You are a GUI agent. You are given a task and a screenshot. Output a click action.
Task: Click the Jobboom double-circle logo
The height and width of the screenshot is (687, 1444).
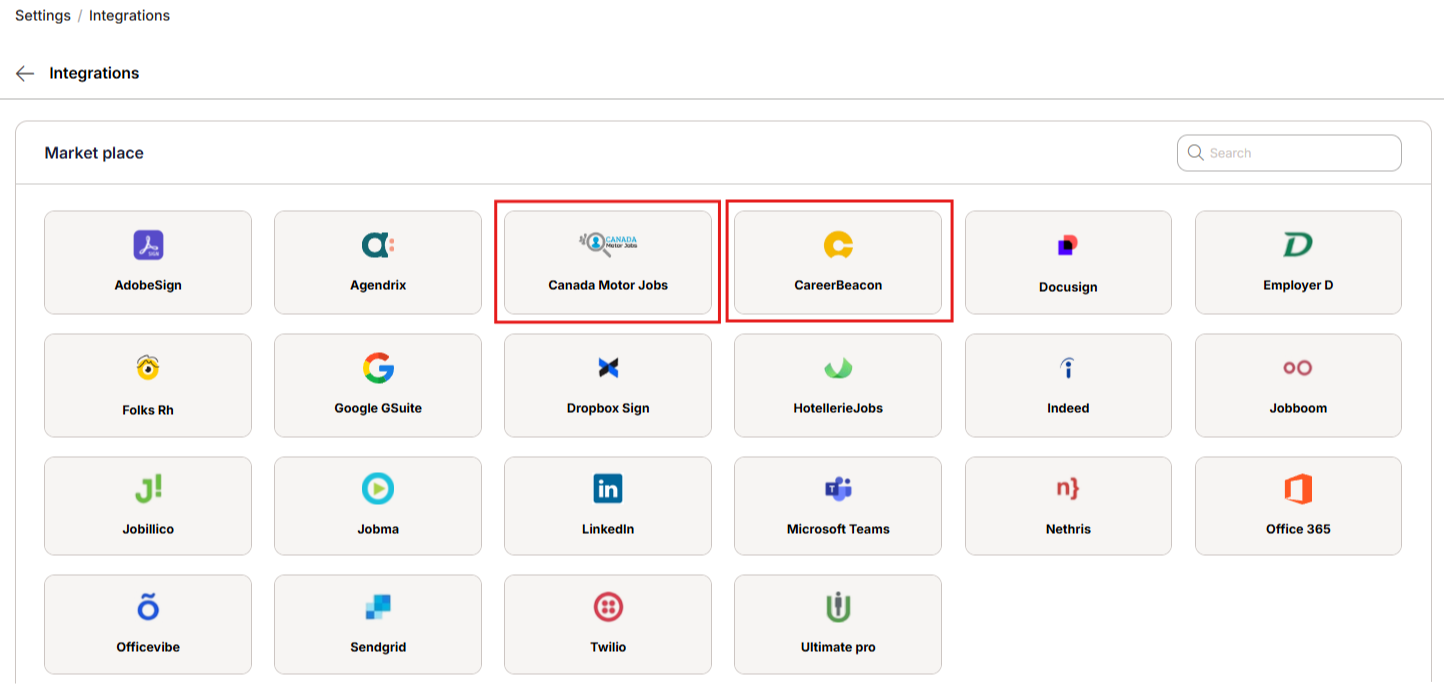pos(1298,368)
